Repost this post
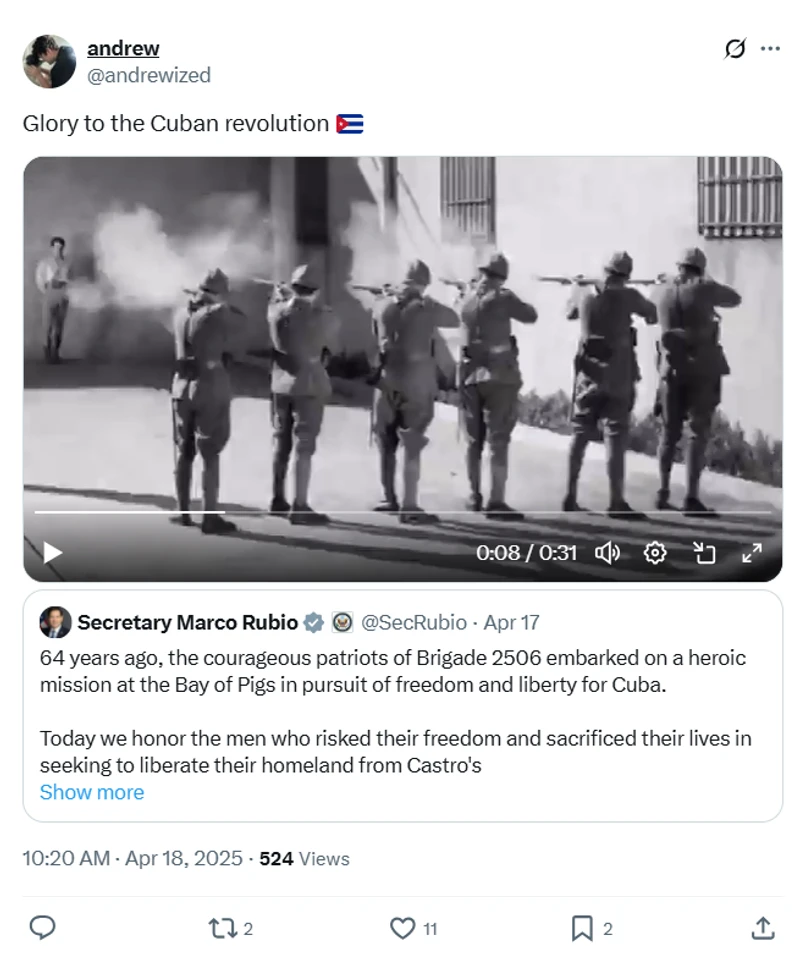 (220, 928)
